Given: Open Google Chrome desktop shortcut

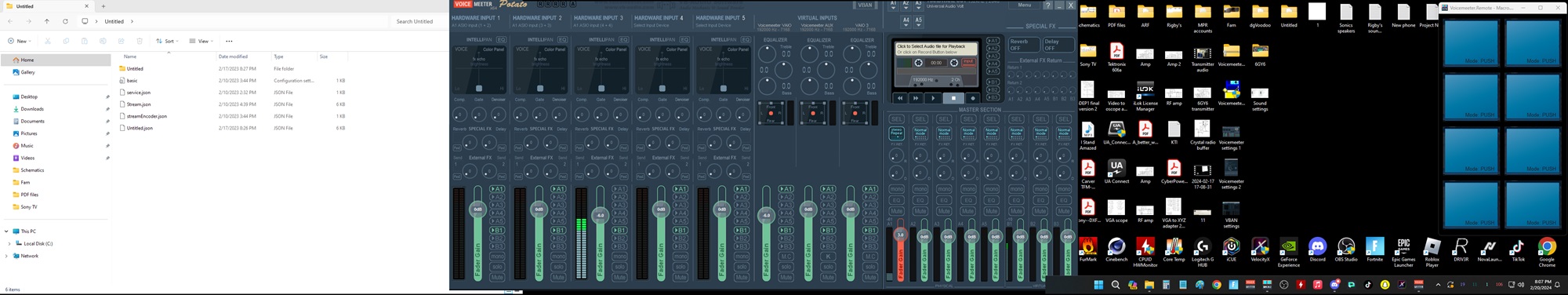Looking at the screenshot, I should pyautogui.click(x=1547, y=253).
